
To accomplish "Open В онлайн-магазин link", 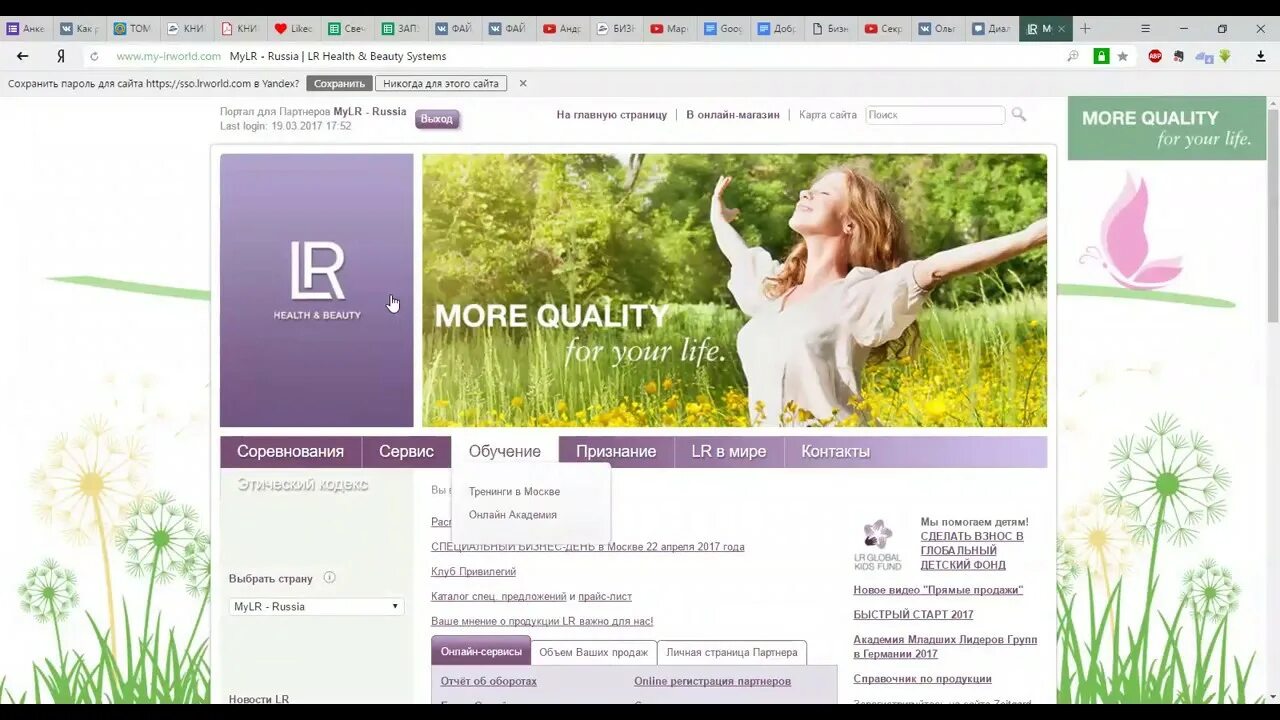I will (x=733, y=115).
